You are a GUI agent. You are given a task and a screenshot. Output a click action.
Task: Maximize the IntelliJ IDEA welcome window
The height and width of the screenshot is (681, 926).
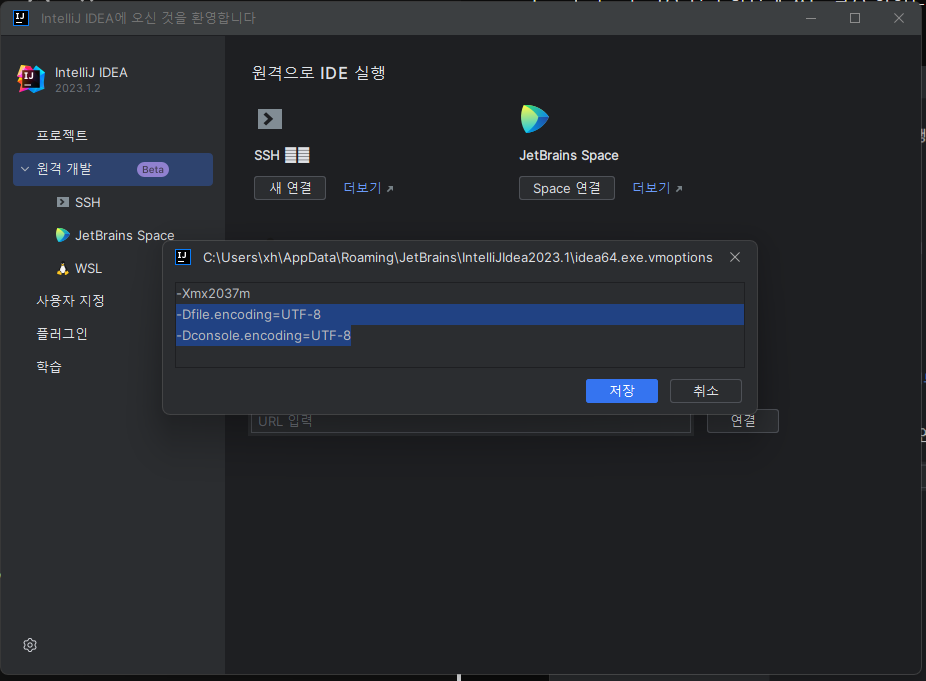pyautogui.click(x=855, y=18)
